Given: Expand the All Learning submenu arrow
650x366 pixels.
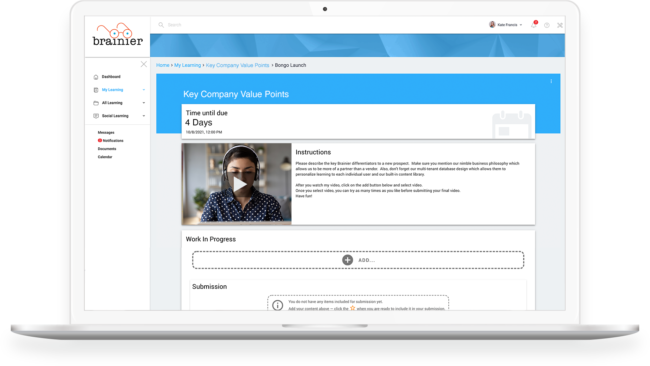Looking at the screenshot, I should (144, 103).
